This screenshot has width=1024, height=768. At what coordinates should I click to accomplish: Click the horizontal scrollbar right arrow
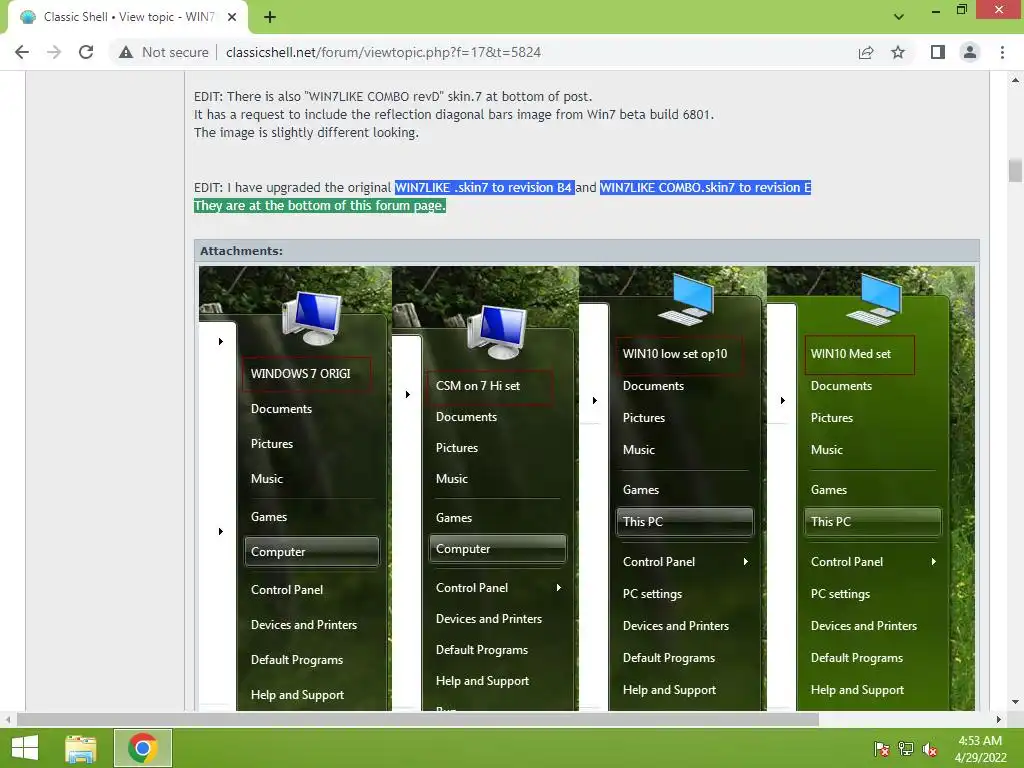(x=999, y=720)
